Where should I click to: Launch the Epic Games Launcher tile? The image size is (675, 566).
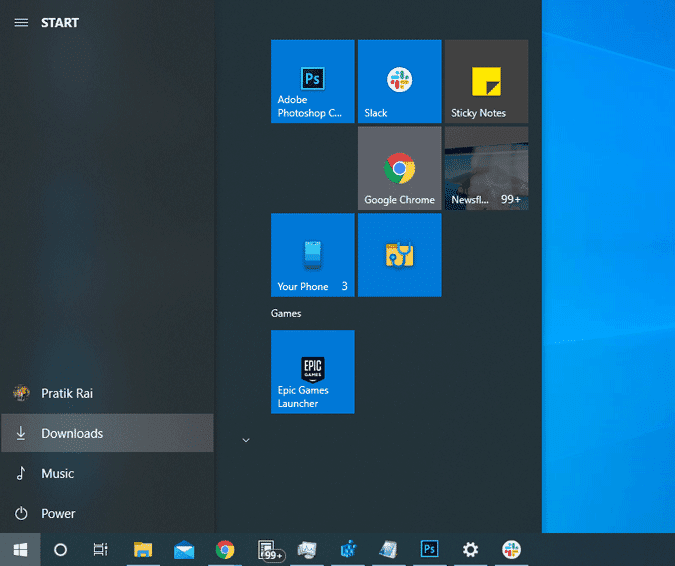tap(313, 372)
